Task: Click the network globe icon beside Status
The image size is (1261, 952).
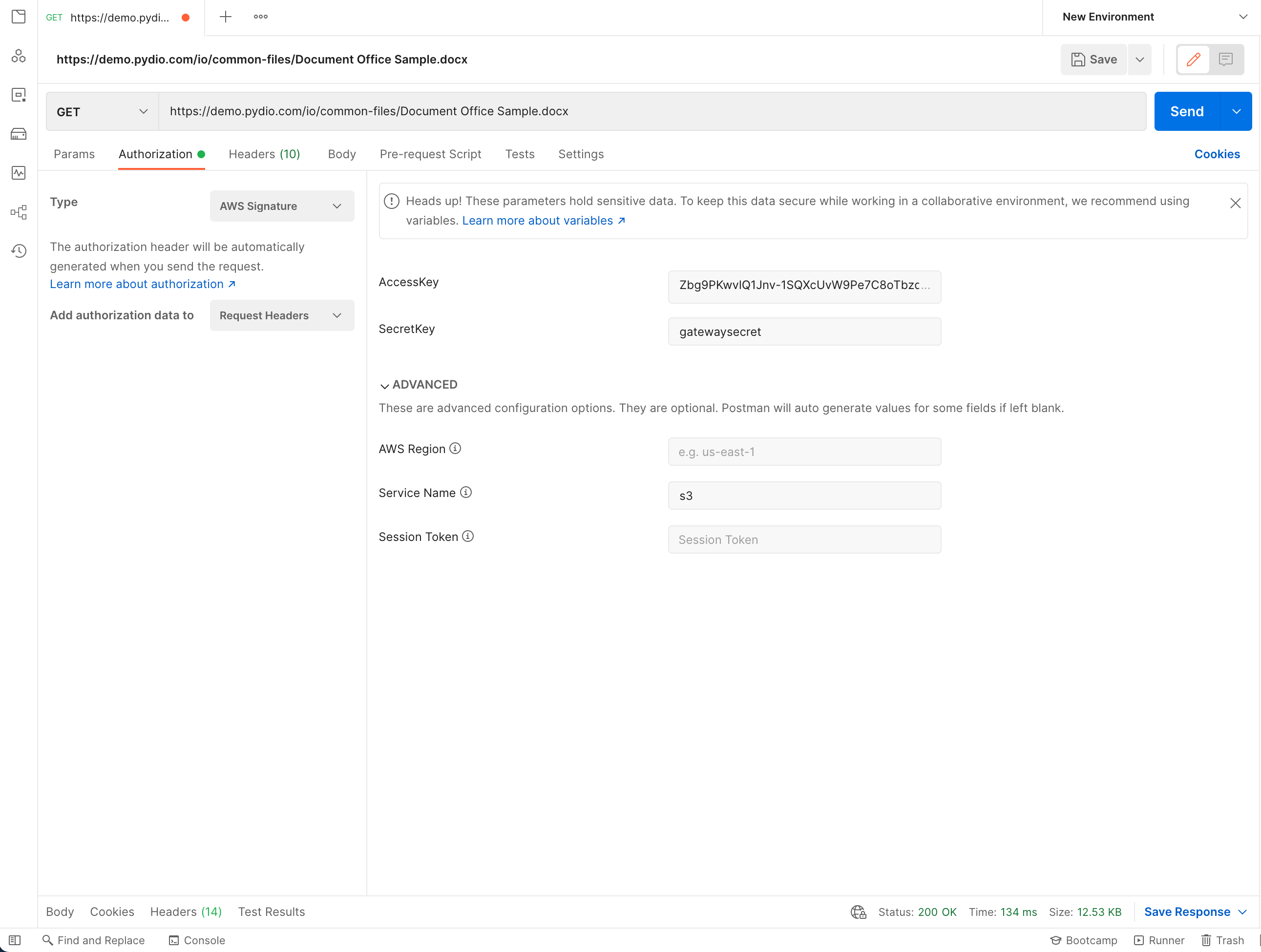Action: pos(858,911)
